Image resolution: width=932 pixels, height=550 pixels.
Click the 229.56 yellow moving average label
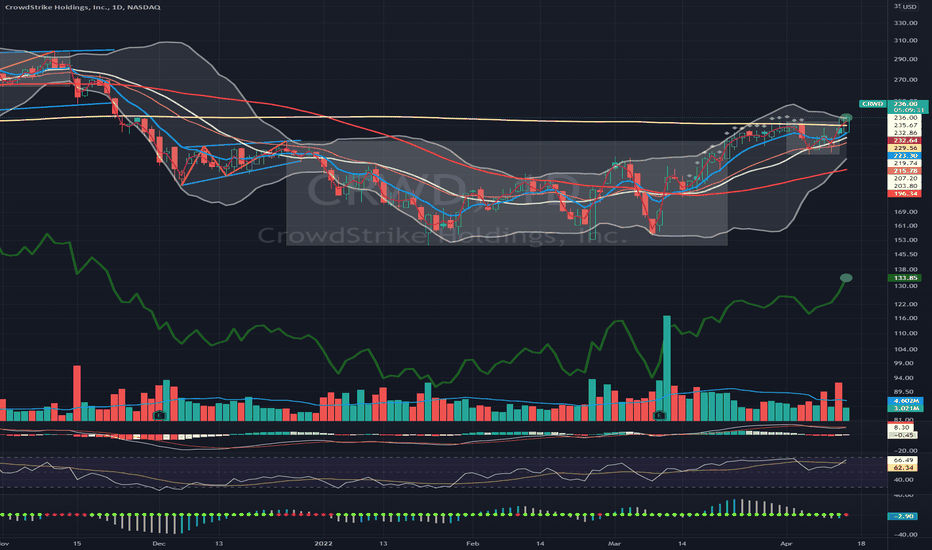(903, 148)
